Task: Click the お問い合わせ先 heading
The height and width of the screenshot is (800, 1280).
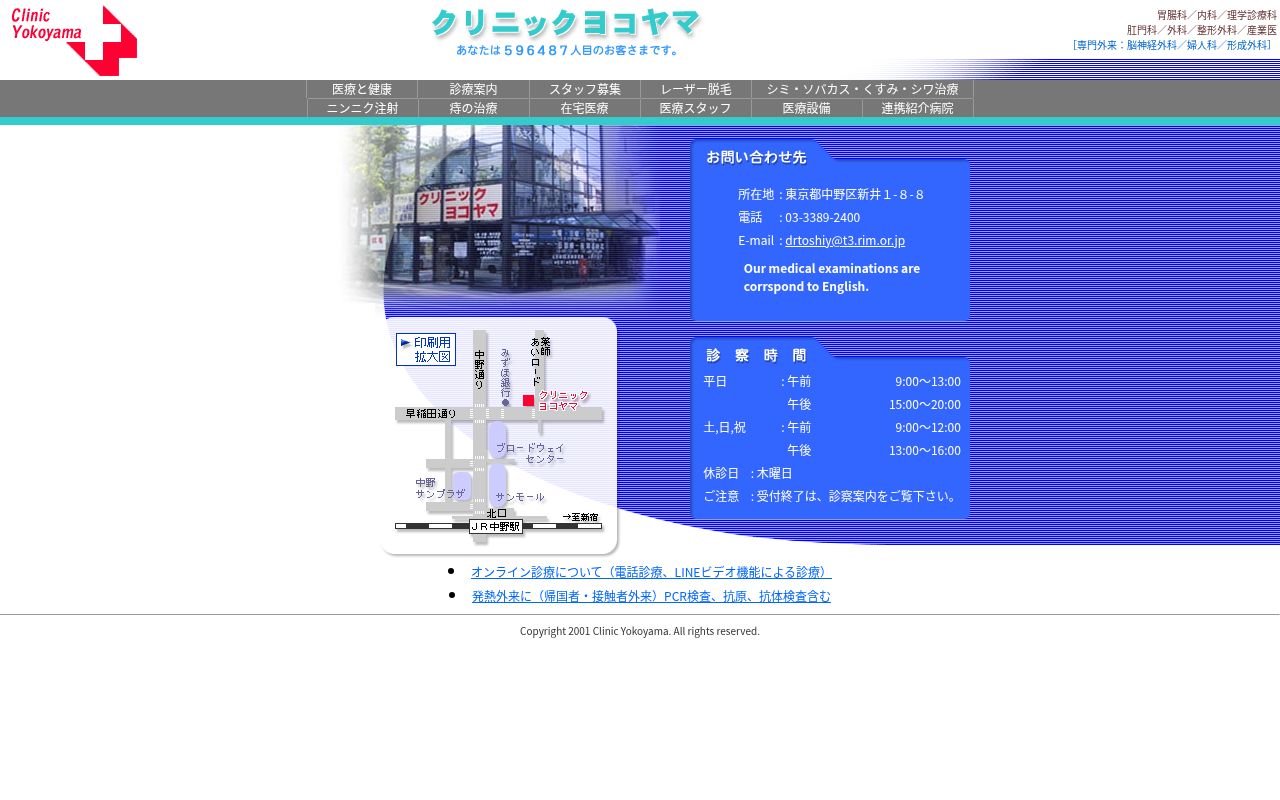Action: 756,157
